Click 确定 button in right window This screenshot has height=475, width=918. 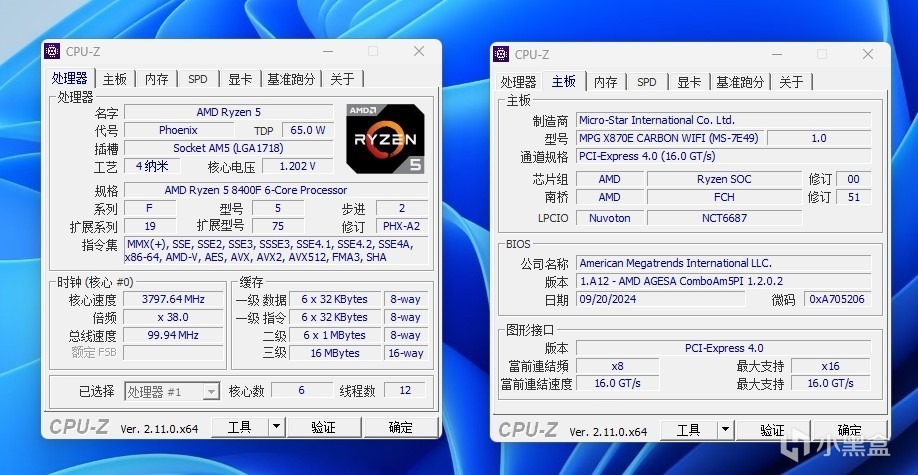coord(850,430)
